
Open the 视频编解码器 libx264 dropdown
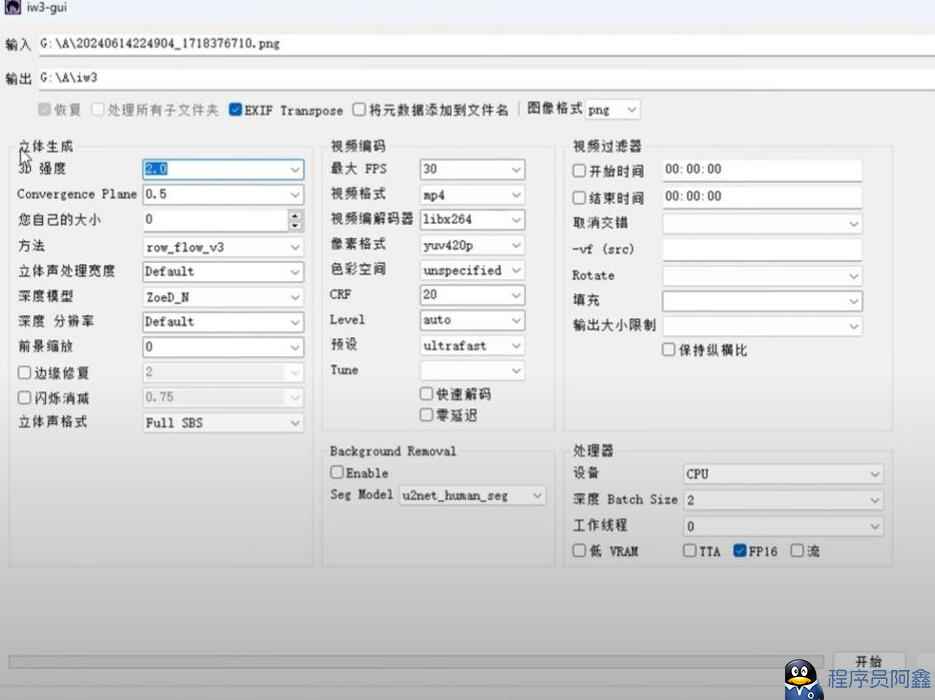click(472, 219)
